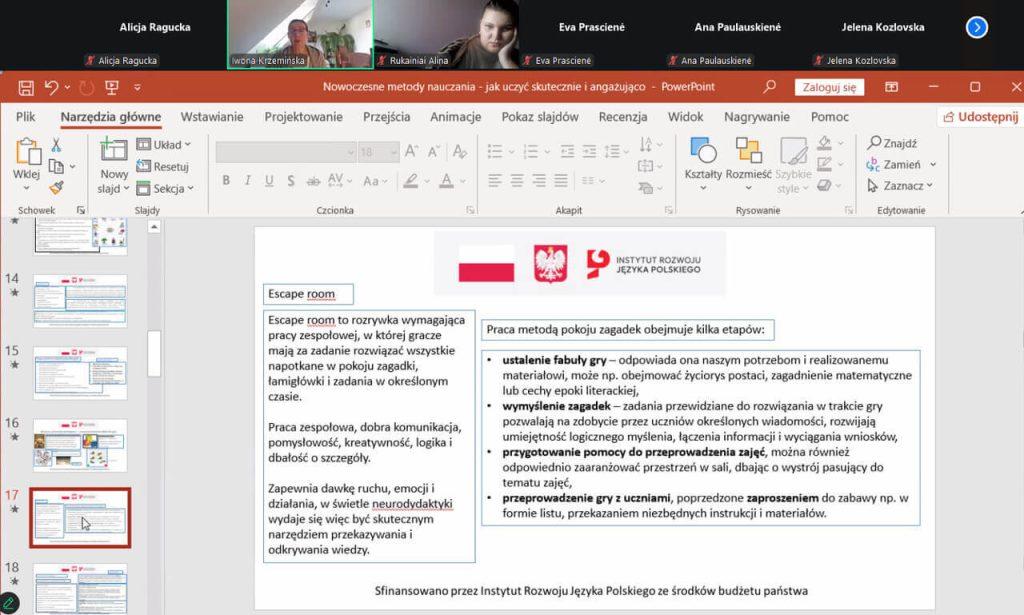1024x615 pixels.
Task: Toggle italic formatting
Action: click(x=249, y=181)
